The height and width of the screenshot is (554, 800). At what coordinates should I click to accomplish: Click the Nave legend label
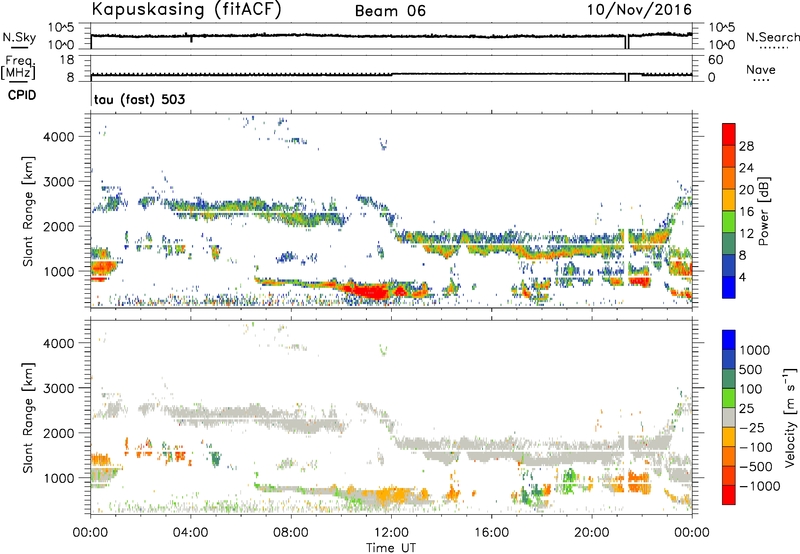pyautogui.click(x=761, y=70)
